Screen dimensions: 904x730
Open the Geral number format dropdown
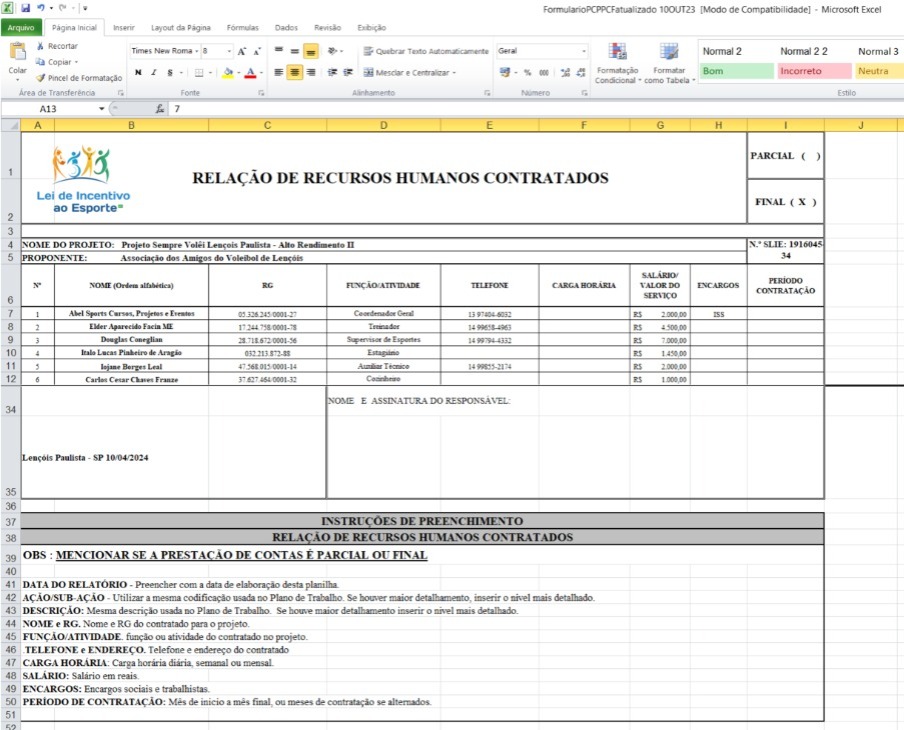tap(583, 51)
